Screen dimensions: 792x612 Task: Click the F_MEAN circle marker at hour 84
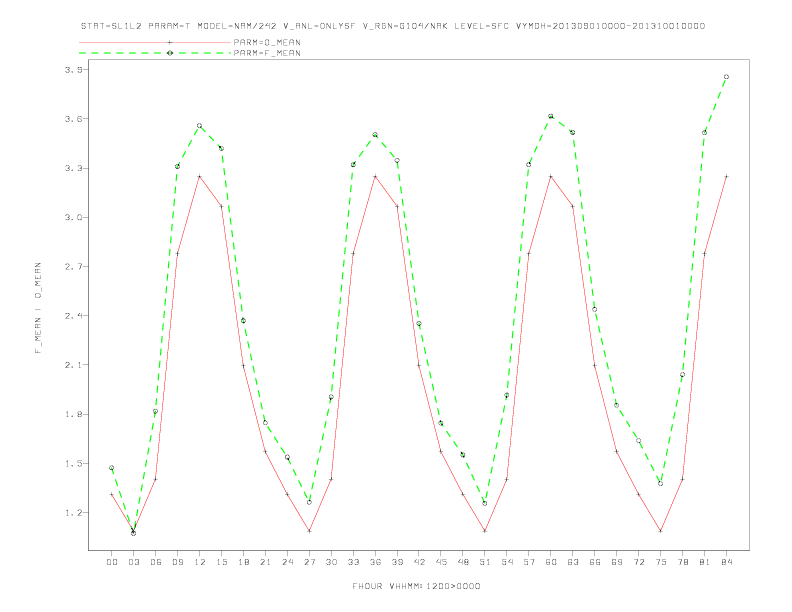(726, 77)
